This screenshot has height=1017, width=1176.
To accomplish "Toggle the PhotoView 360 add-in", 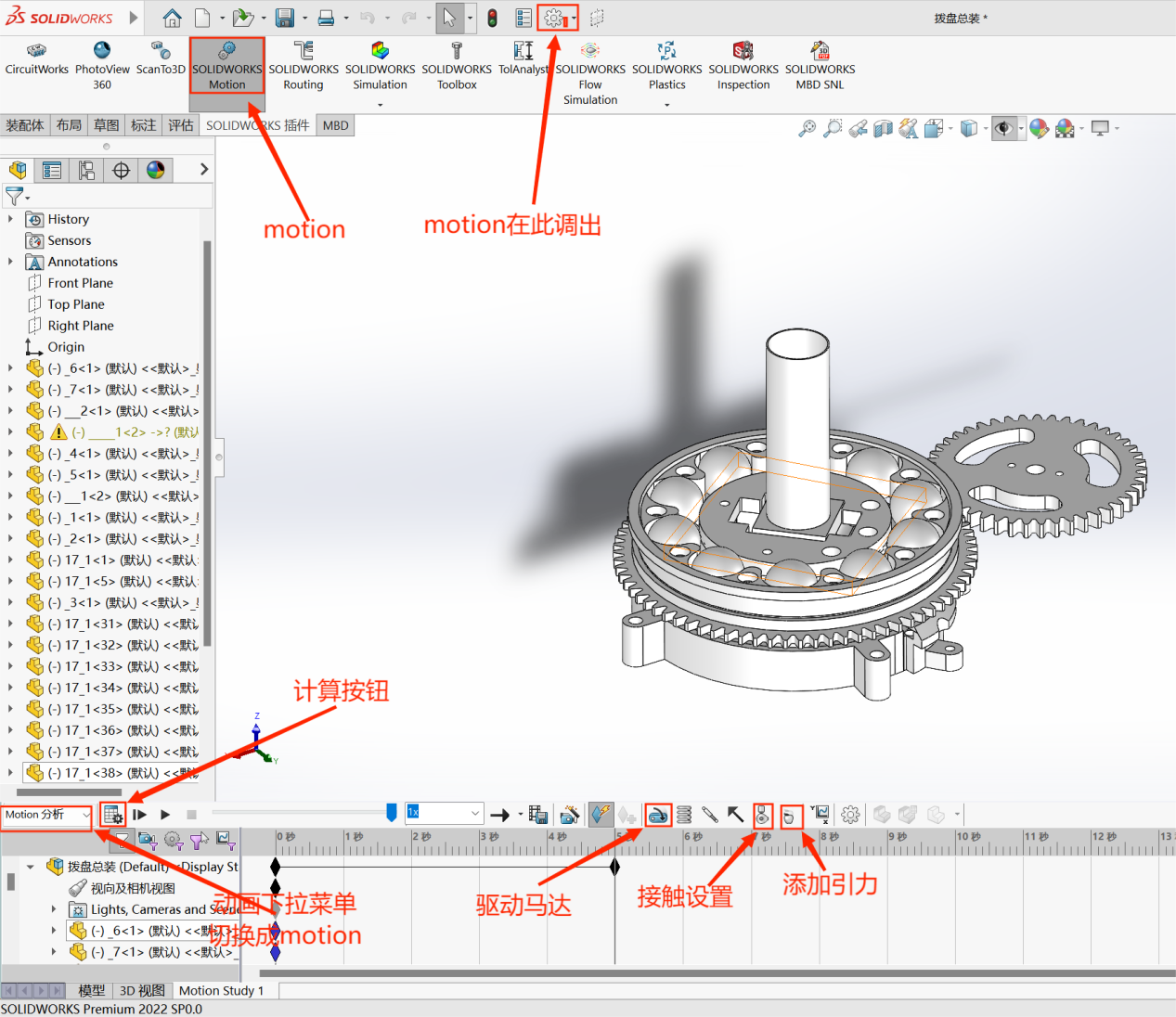I will pos(102,65).
